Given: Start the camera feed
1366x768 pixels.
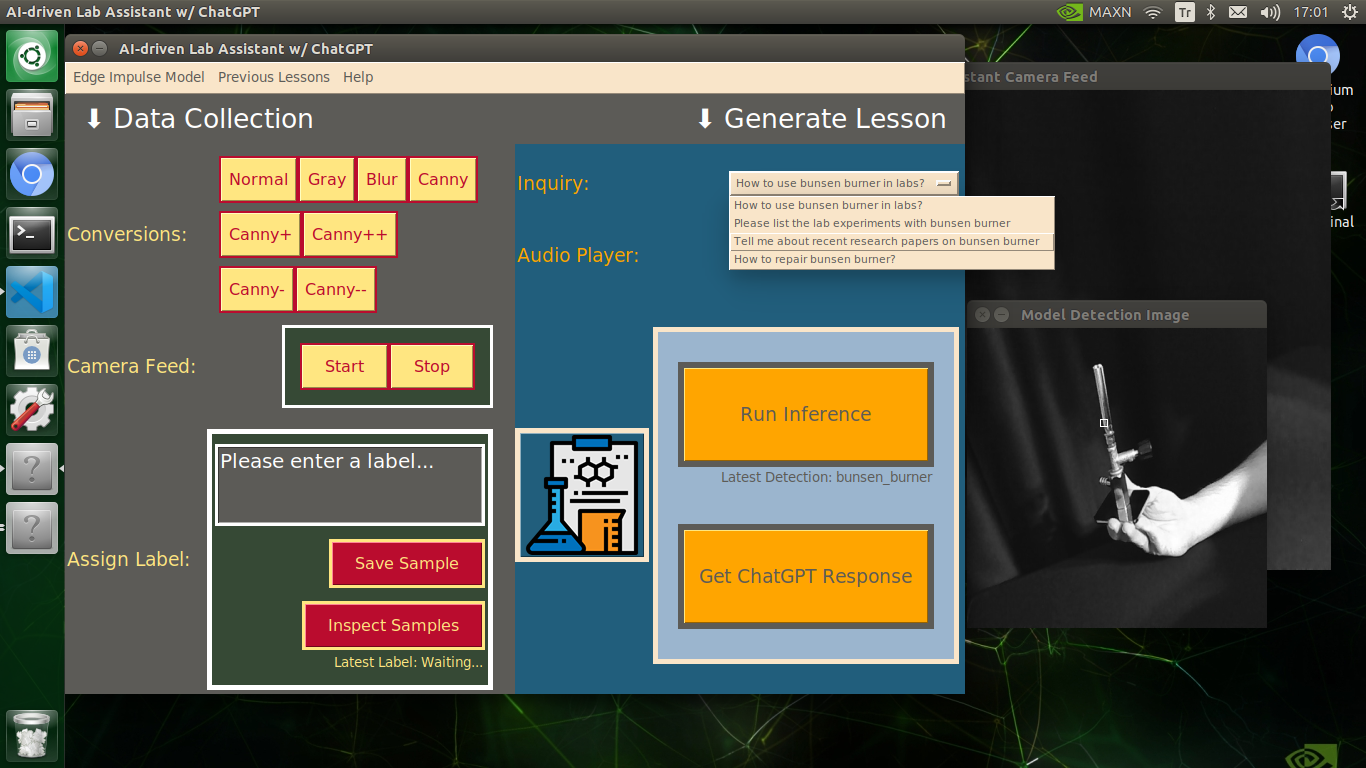Looking at the screenshot, I should pyautogui.click(x=344, y=366).
